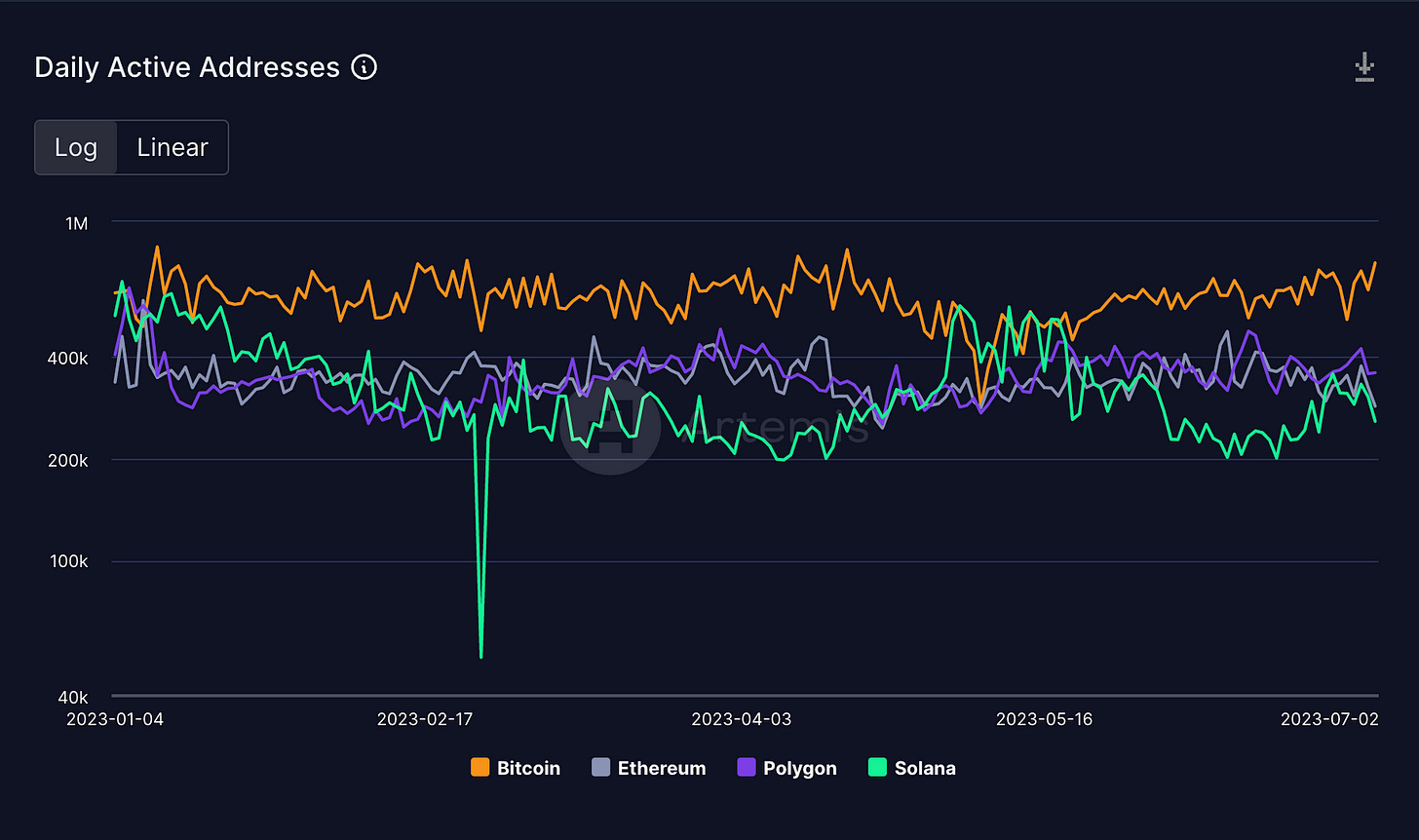Viewport: 1419px width, 840px height.
Task: Click the gray Ethereum legend square
Action: [600, 768]
